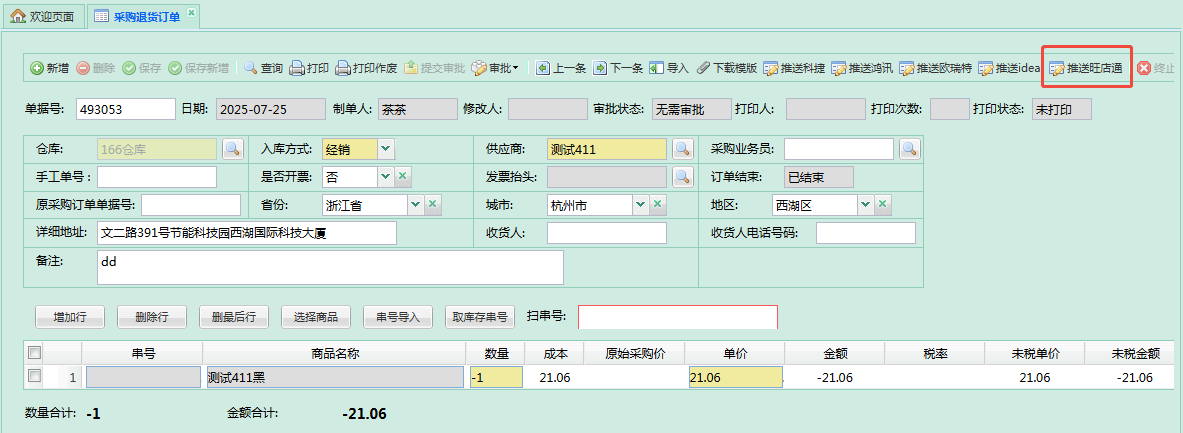This screenshot has width=1183, height=433.
Task: Open the 地区 dropdown showing 西湖区
Action: 864,205
